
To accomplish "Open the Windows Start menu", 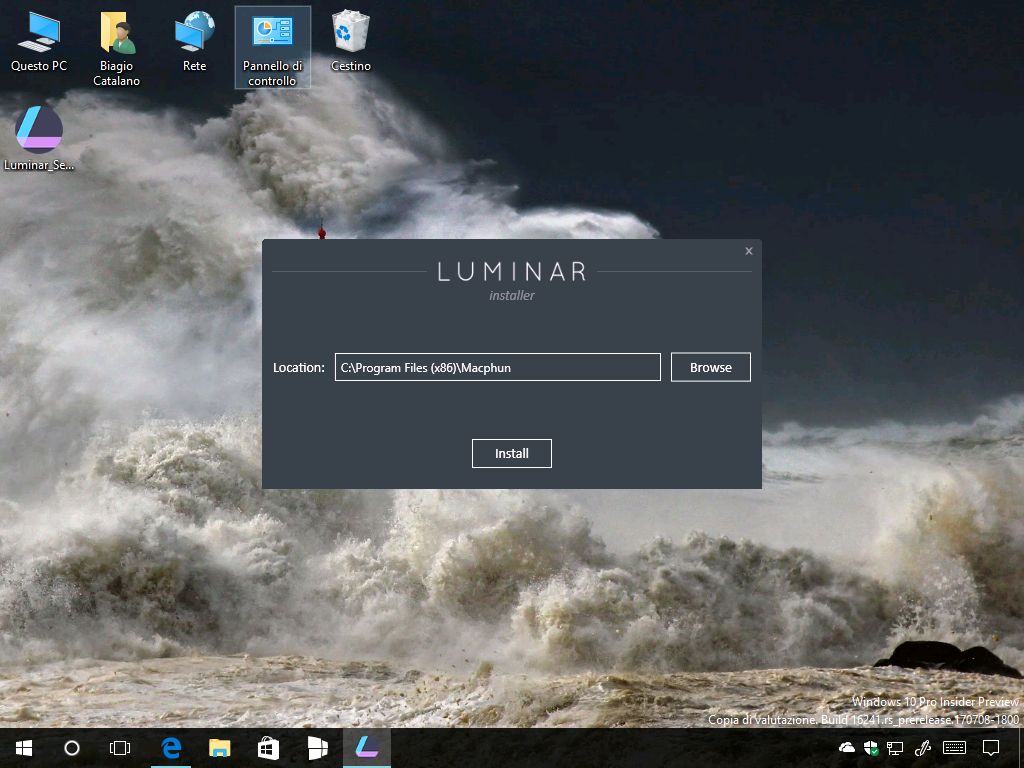I will tap(24, 748).
